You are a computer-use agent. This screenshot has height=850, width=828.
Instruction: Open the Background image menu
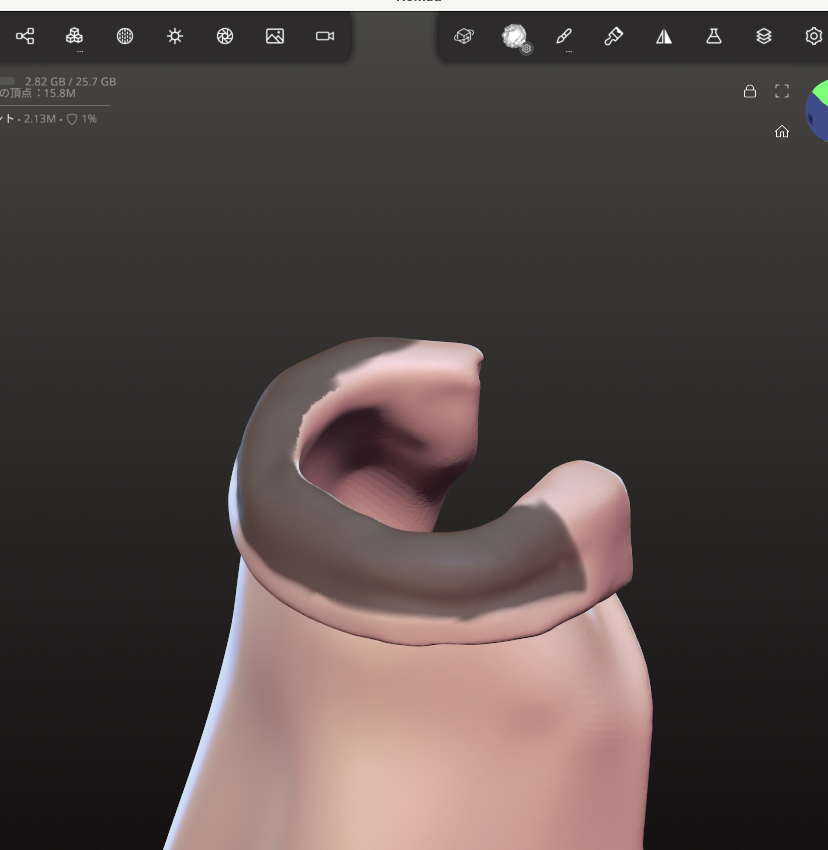point(275,36)
